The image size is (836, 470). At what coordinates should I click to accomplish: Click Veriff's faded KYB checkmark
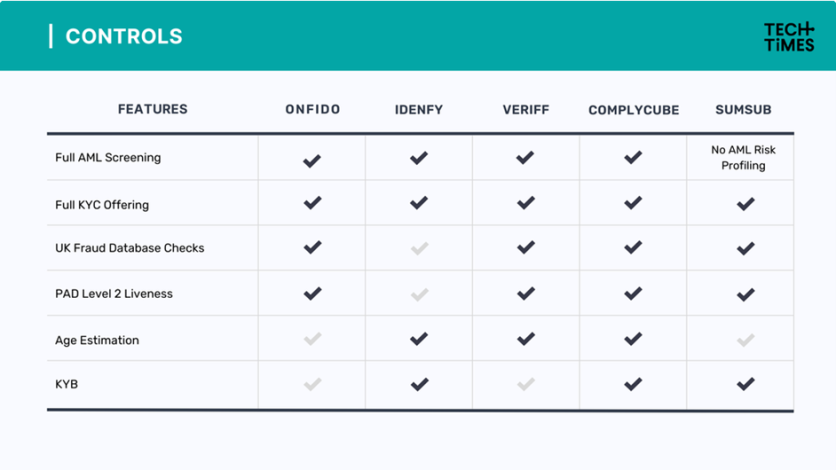526,384
